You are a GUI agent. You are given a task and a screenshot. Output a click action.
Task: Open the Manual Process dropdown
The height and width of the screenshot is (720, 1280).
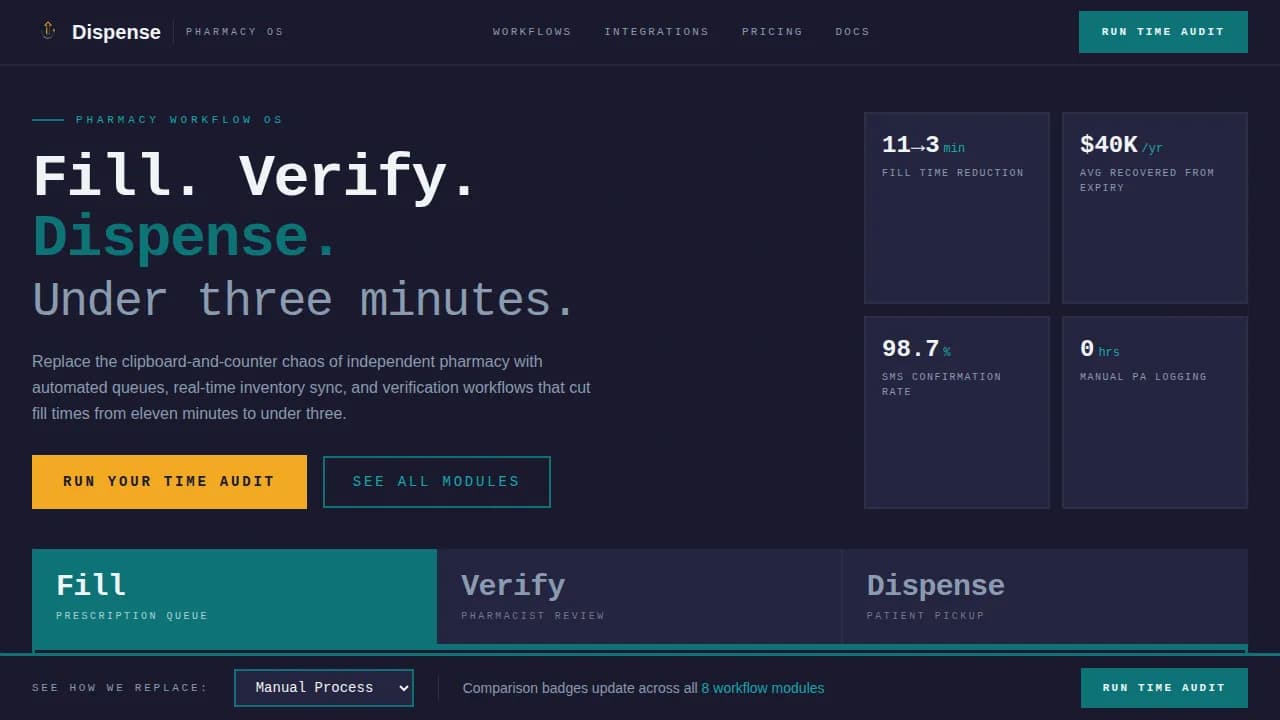[x=324, y=688]
